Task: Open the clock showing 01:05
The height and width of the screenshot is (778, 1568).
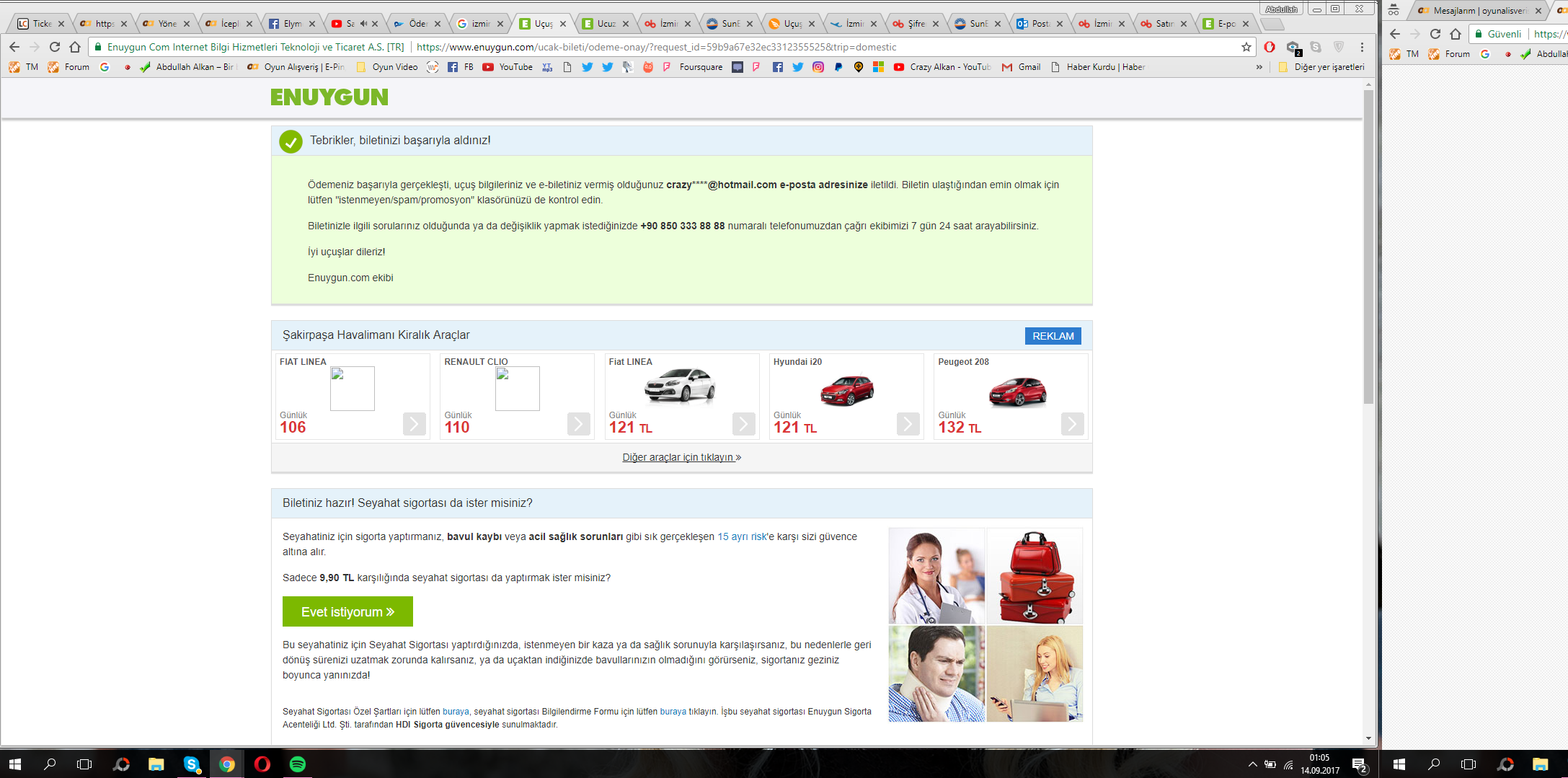Action: (x=1319, y=764)
